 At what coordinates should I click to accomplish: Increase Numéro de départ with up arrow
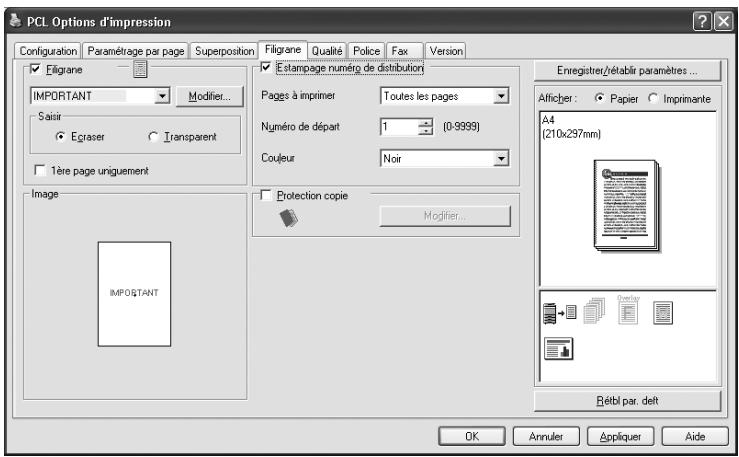point(425,122)
